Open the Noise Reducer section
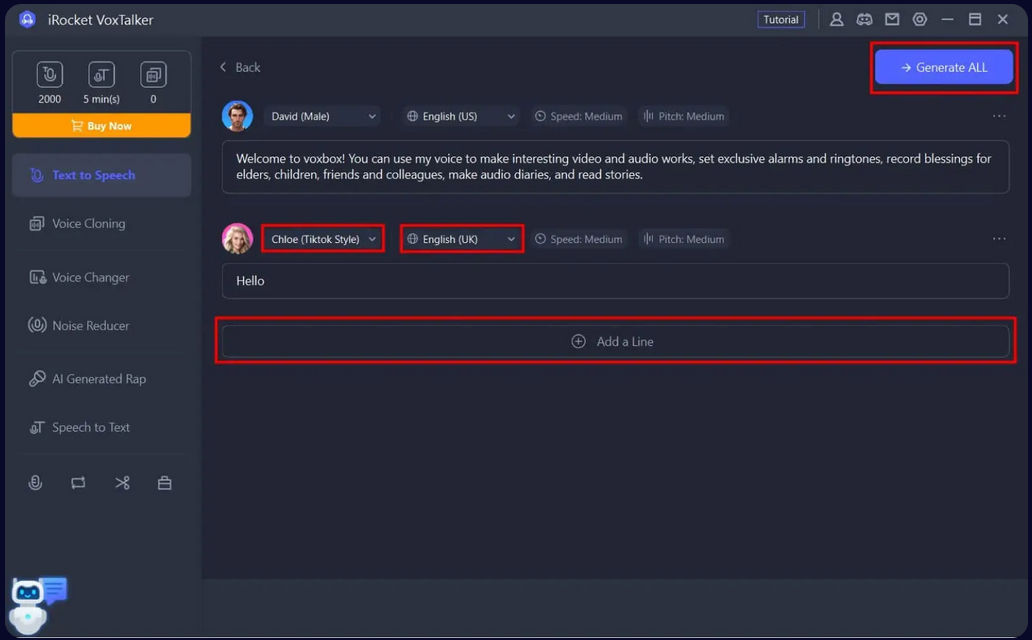1032x640 pixels. [91, 326]
